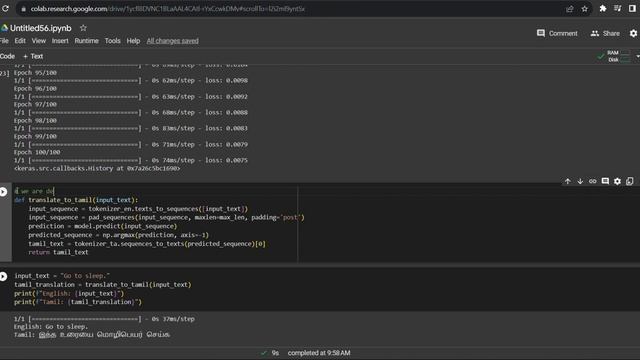
Task: Copy a link to the selected cell
Action: [592, 181]
